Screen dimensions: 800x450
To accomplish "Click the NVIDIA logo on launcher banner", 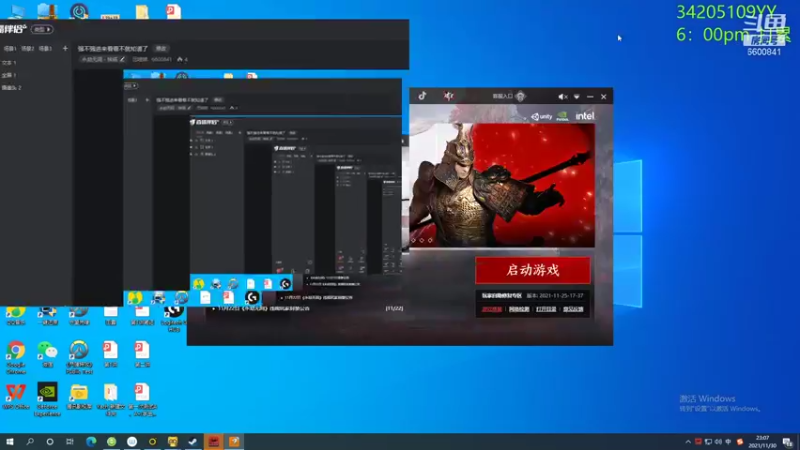I will pos(562,116).
